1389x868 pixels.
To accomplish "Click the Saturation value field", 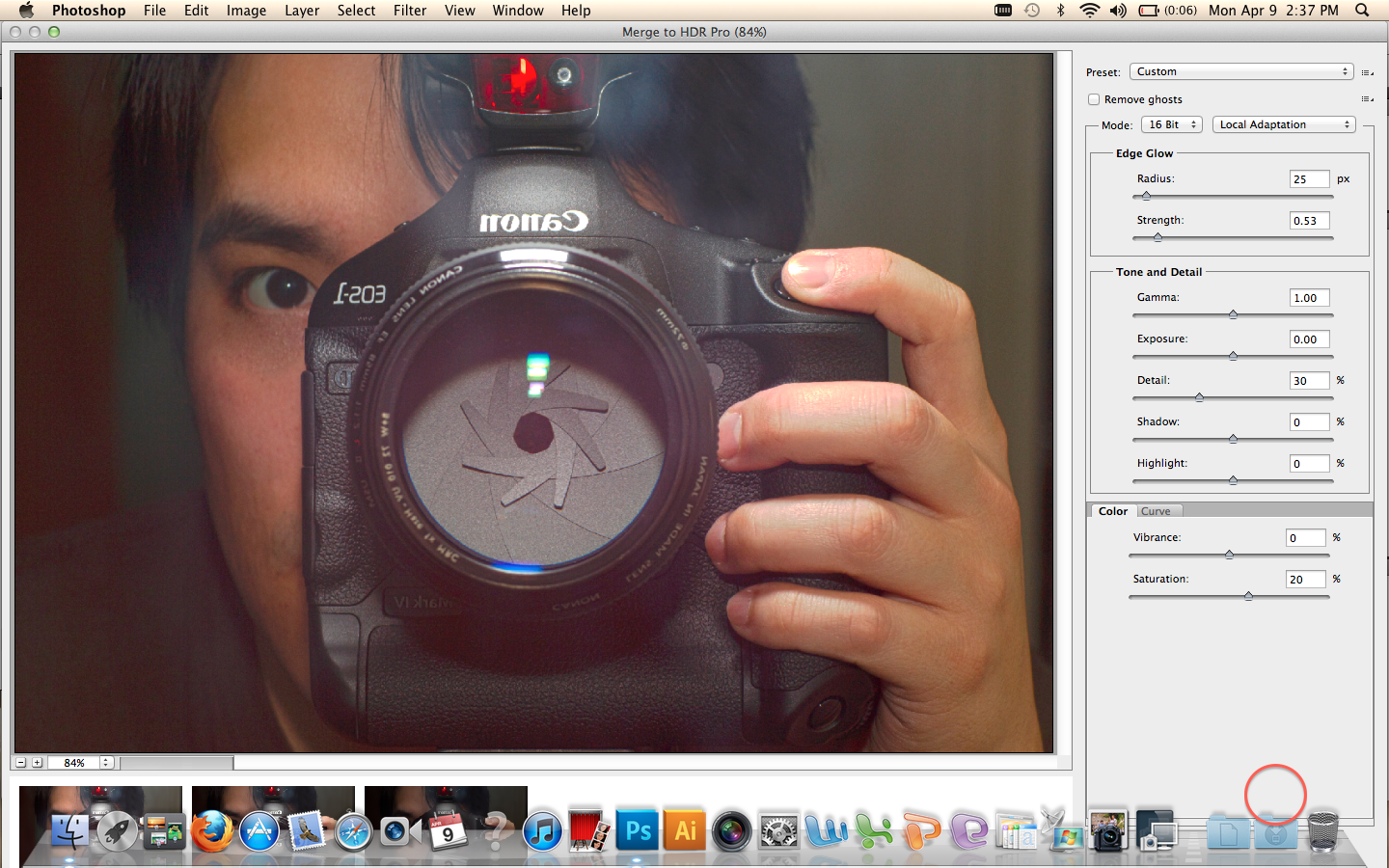I will point(1305,580).
